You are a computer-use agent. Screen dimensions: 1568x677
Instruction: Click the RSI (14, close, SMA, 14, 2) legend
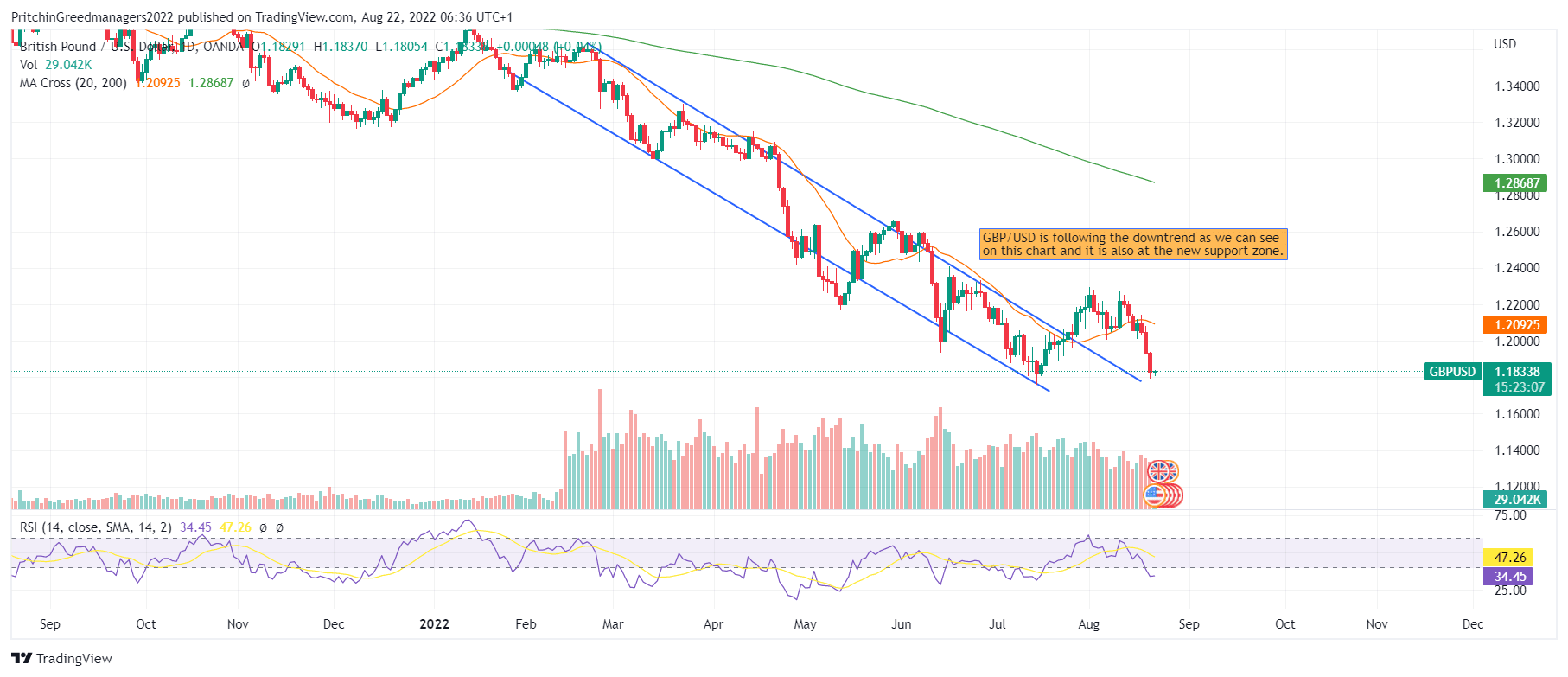(95, 527)
